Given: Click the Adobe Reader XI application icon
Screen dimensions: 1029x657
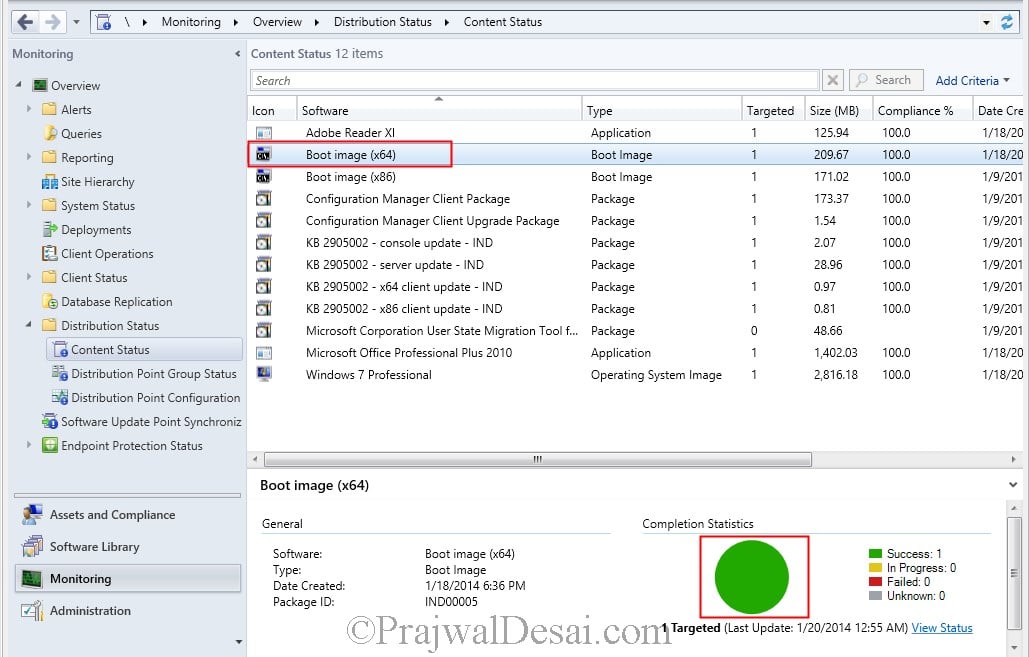Looking at the screenshot, I should (x=263, y=133).
